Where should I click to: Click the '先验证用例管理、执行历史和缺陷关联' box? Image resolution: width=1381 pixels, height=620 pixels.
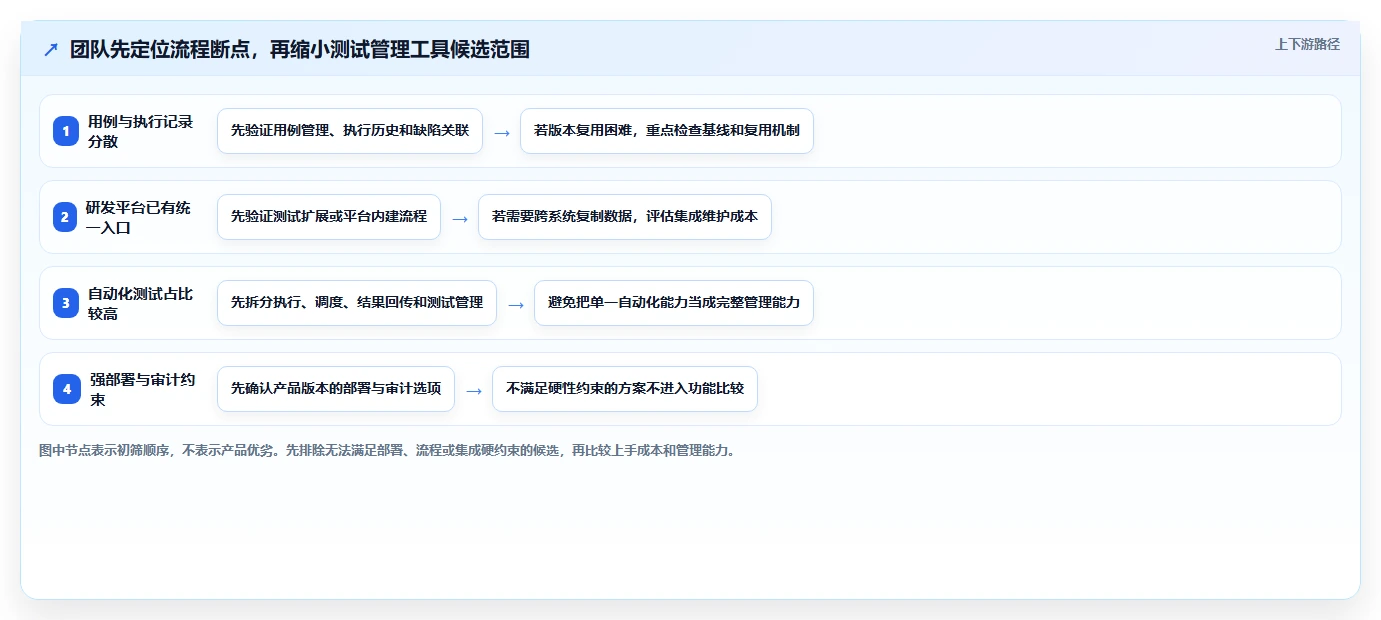(350, 131)
